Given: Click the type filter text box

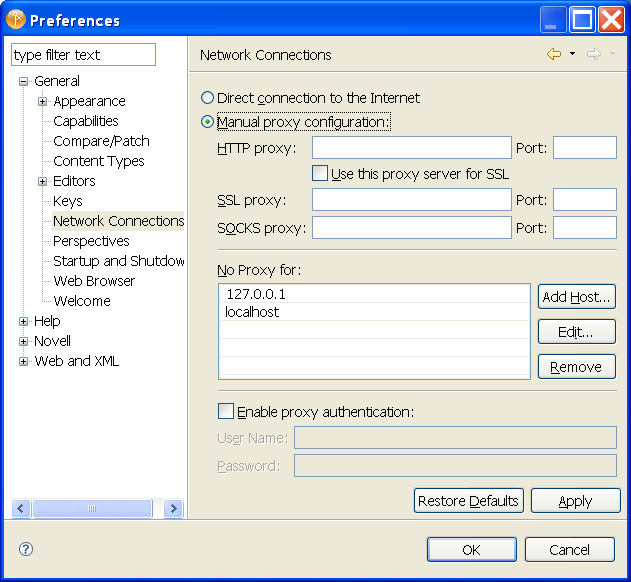Looking at the screenshot, I should 84,55.
